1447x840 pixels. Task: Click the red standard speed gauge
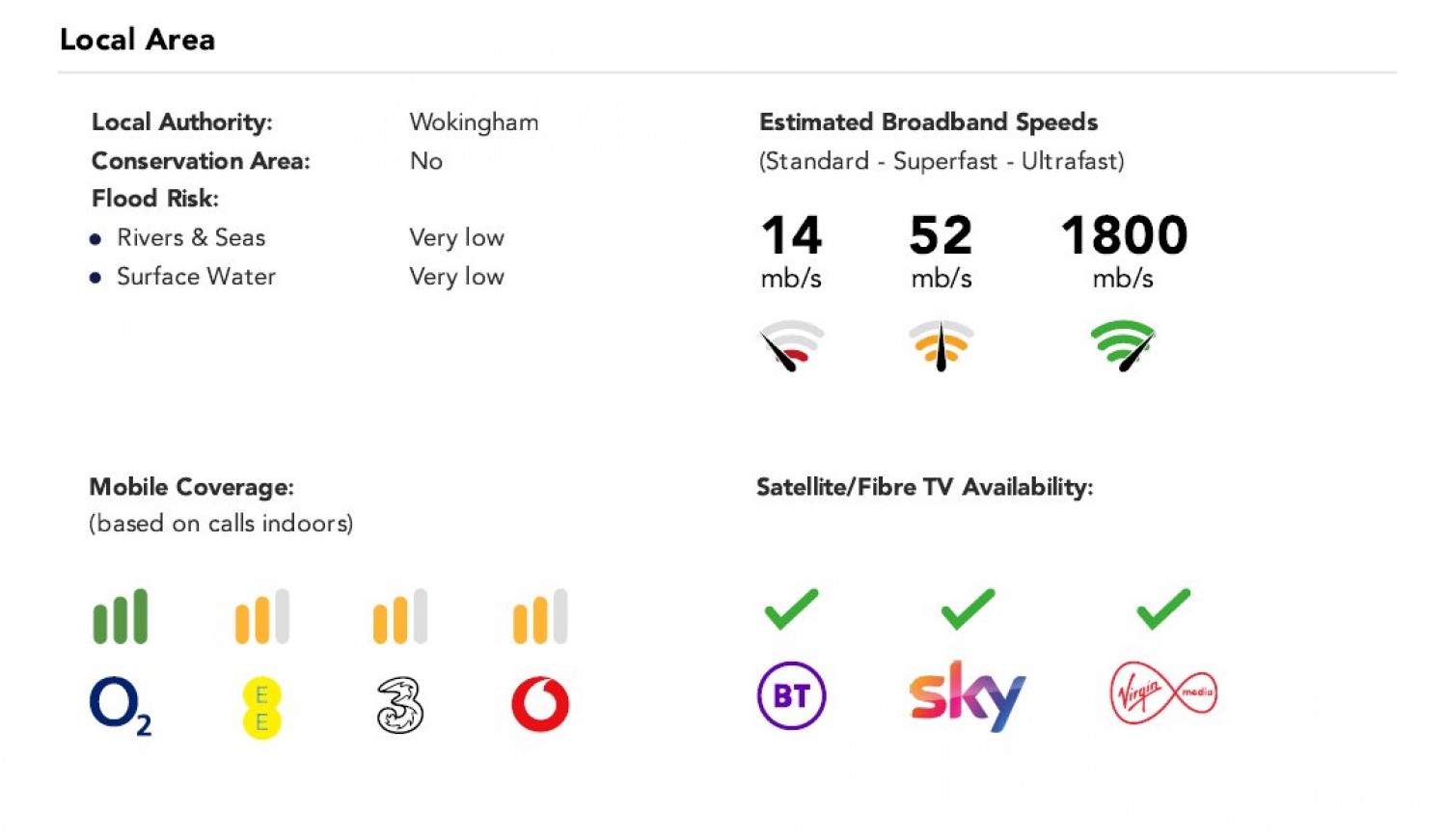pyautogui.click(x=792, y=345)
